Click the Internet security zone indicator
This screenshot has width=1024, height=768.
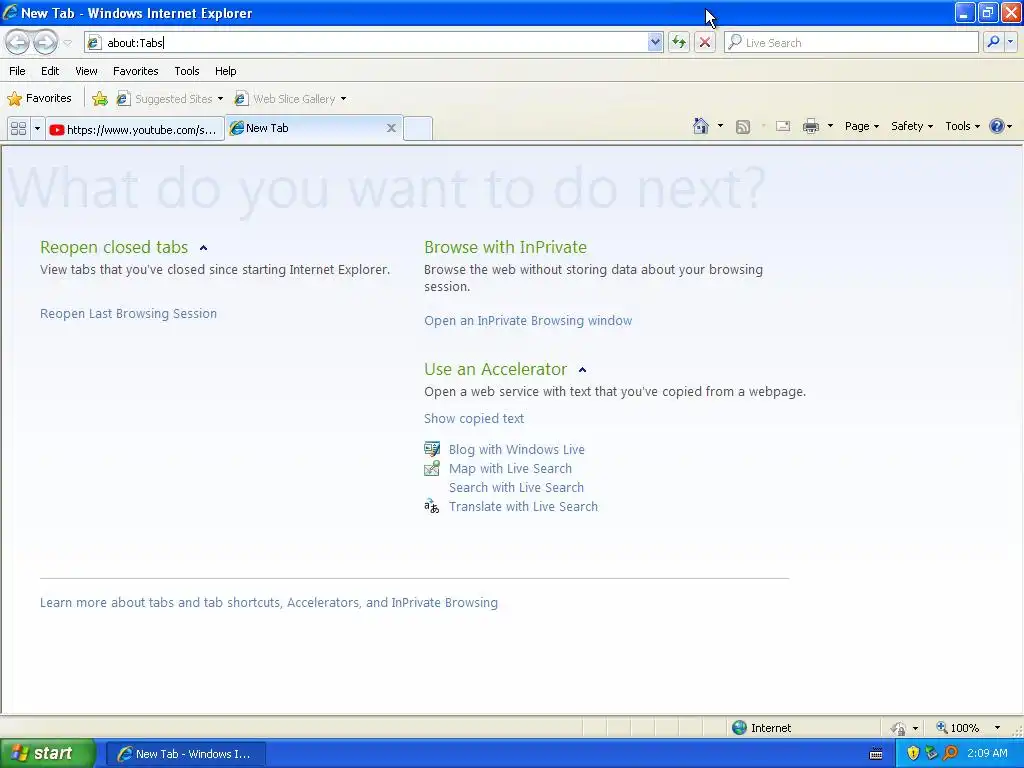point(761,728)
